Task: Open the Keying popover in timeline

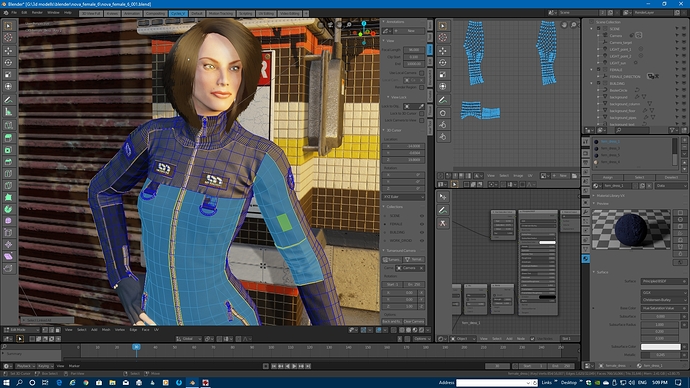Action: [44, 366]
